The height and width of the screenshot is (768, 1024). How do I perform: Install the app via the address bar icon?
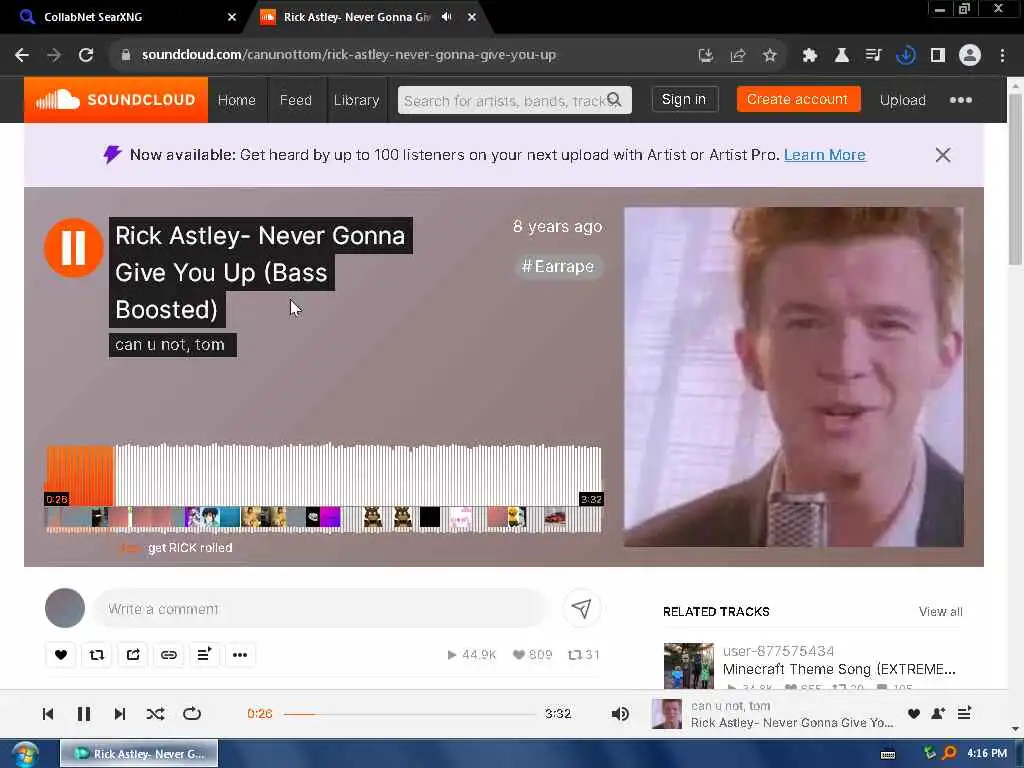pyautogui.click(x=705, y=56)
